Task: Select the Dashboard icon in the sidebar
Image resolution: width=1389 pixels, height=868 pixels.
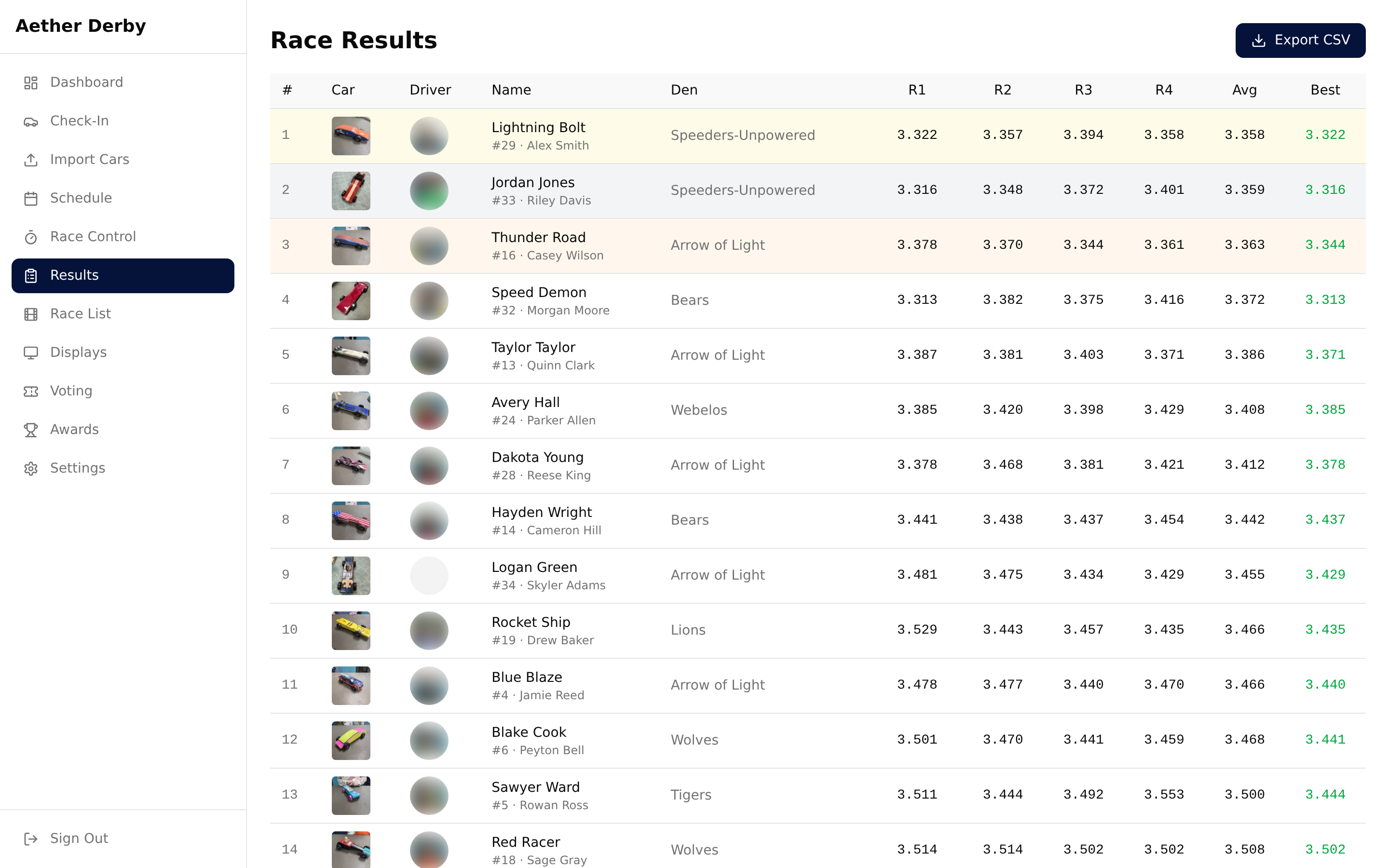Action: point(30,82)
